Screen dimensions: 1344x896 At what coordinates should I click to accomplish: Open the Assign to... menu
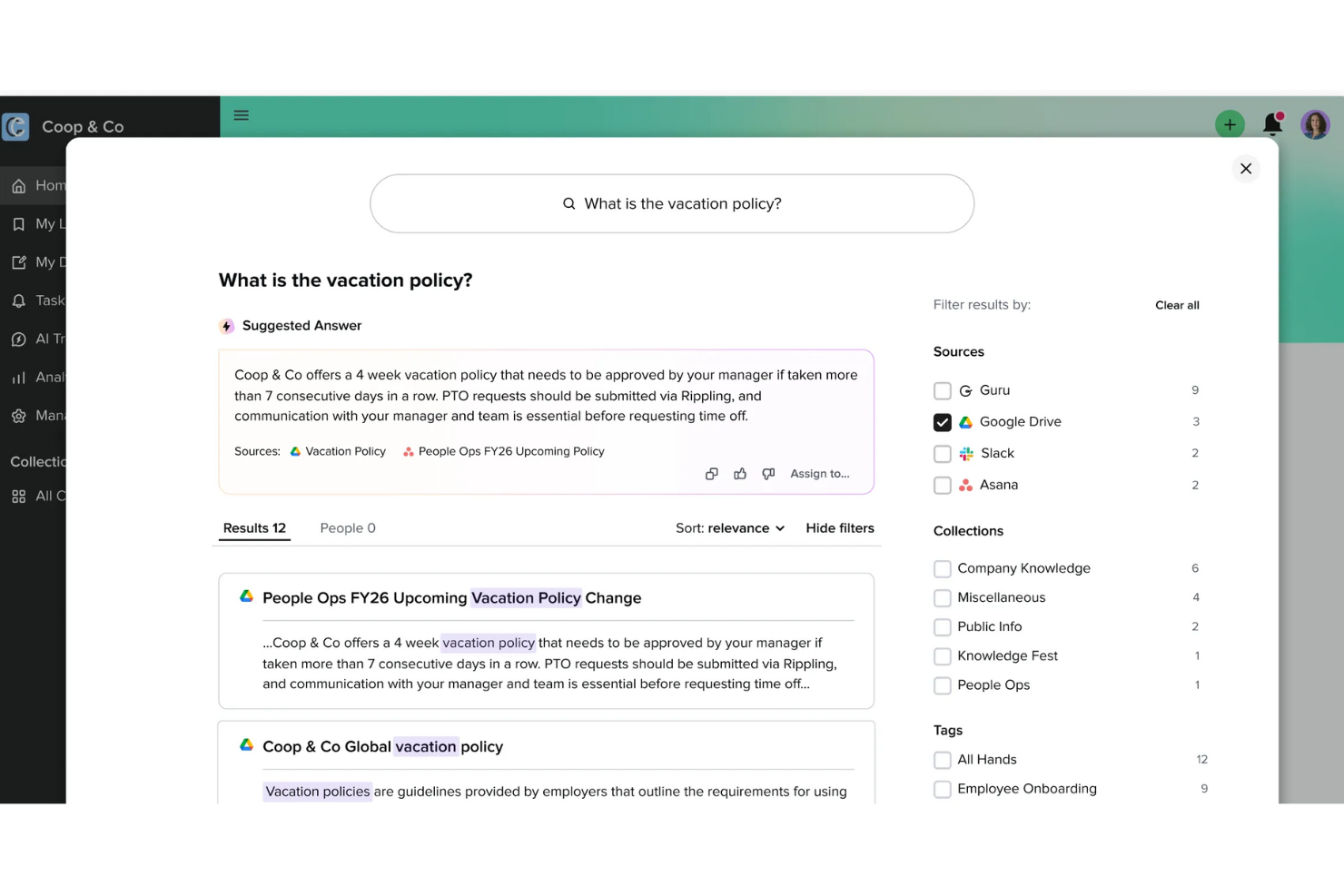pos(820,474)
